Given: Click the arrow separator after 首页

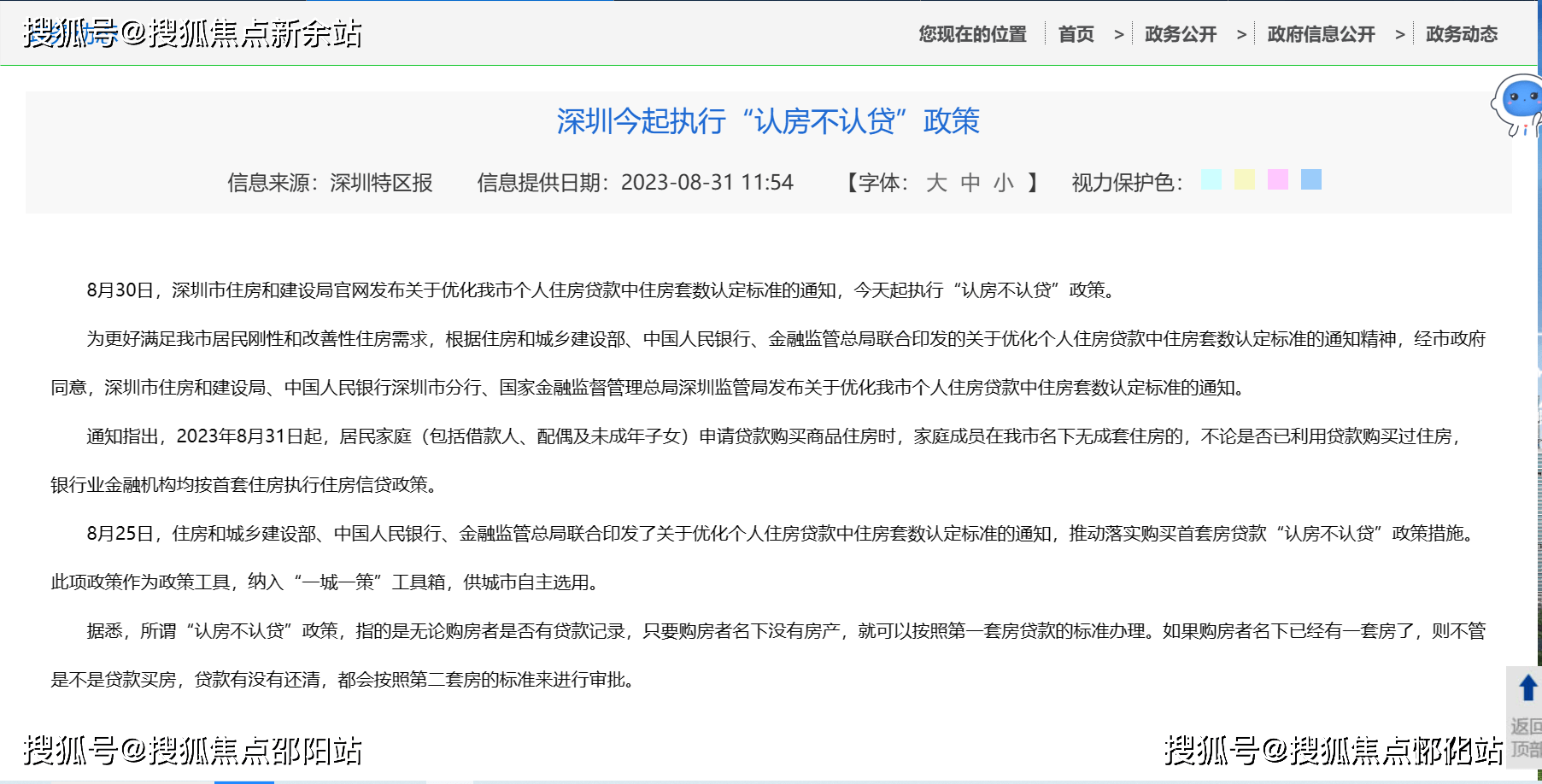Looking at the screenshot, I should pyautogui.click(x=1118, y=35).
